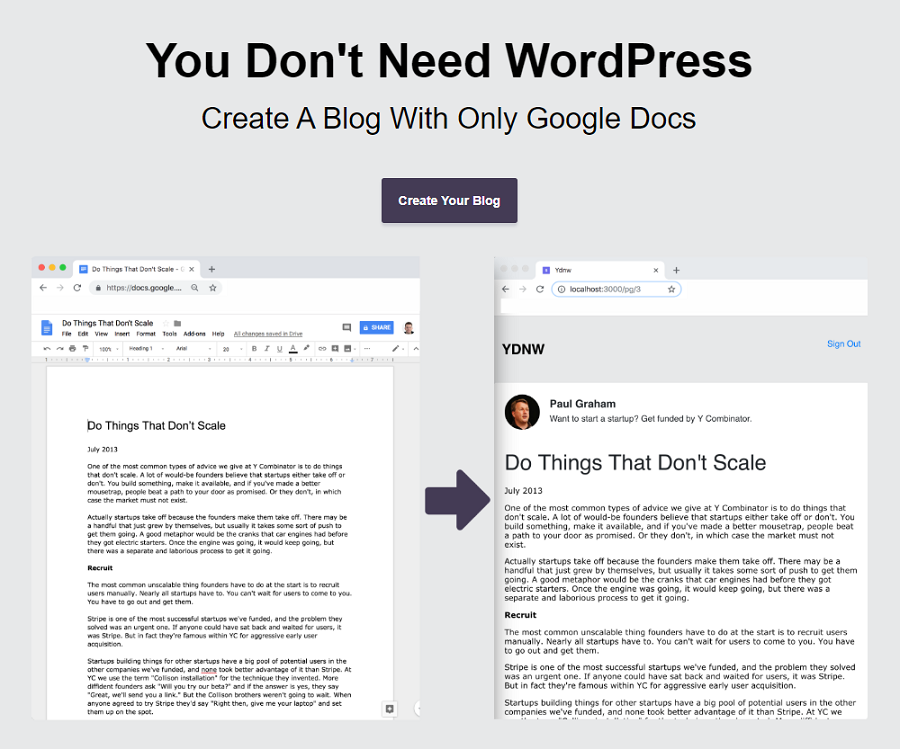Open the Format menu in Google Docs
The image size is (900, 749).
[x=146, y=333]
